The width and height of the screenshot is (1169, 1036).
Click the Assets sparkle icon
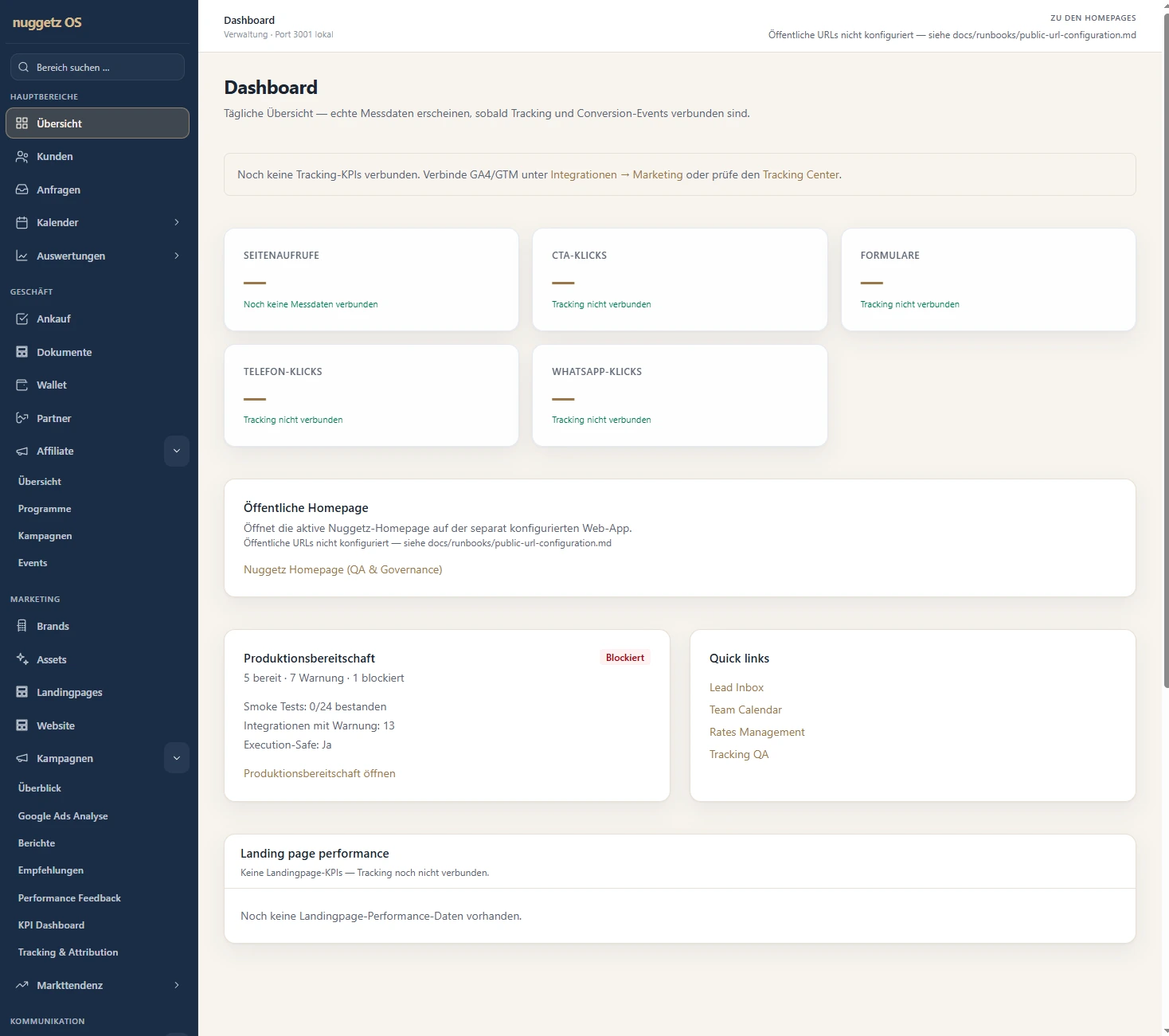point(22,659)
